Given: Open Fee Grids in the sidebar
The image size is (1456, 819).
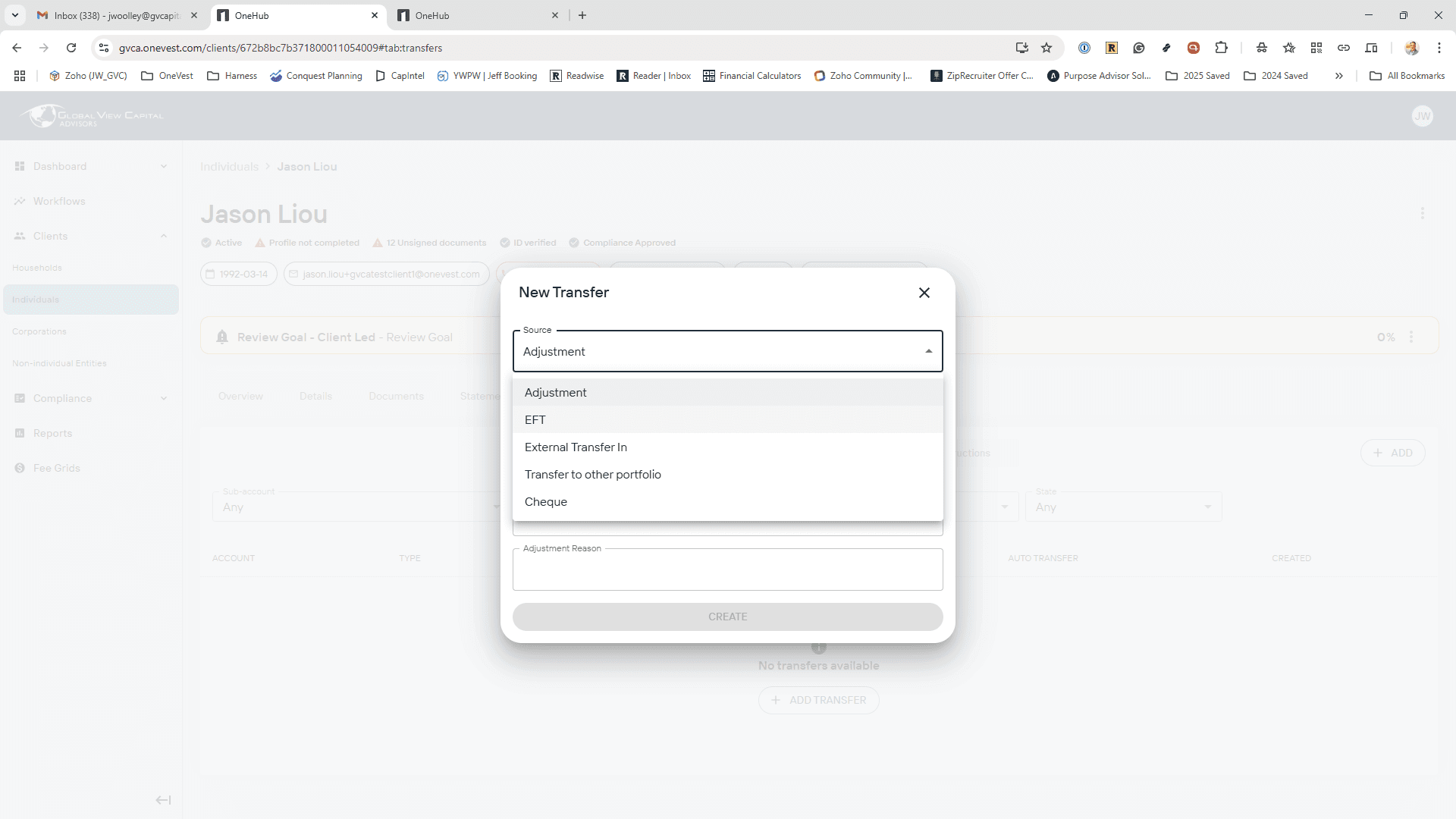Looking at the screenshot, I should coord(56,468).
